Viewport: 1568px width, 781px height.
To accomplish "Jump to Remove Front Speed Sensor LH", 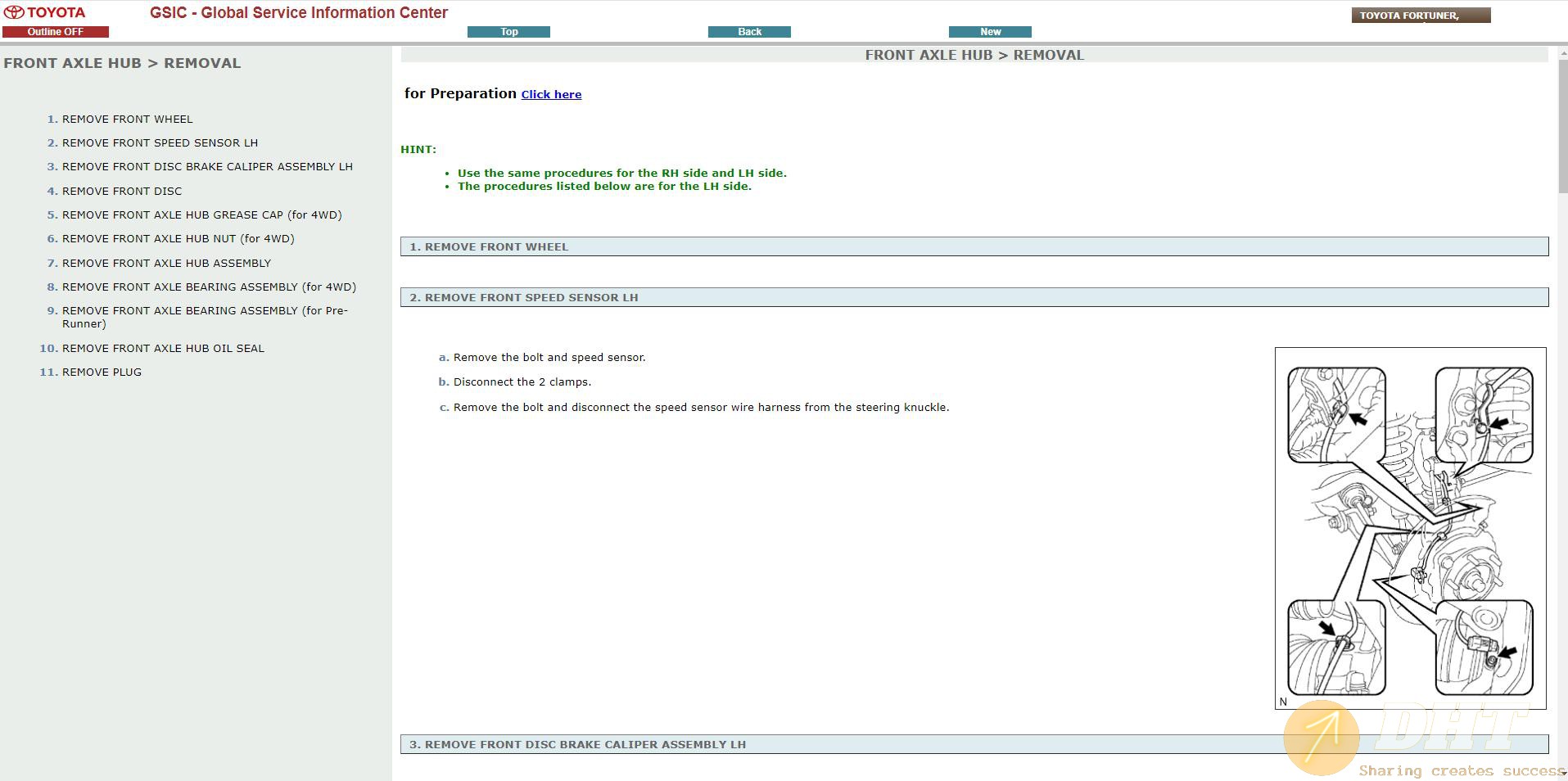I will 160,142.
